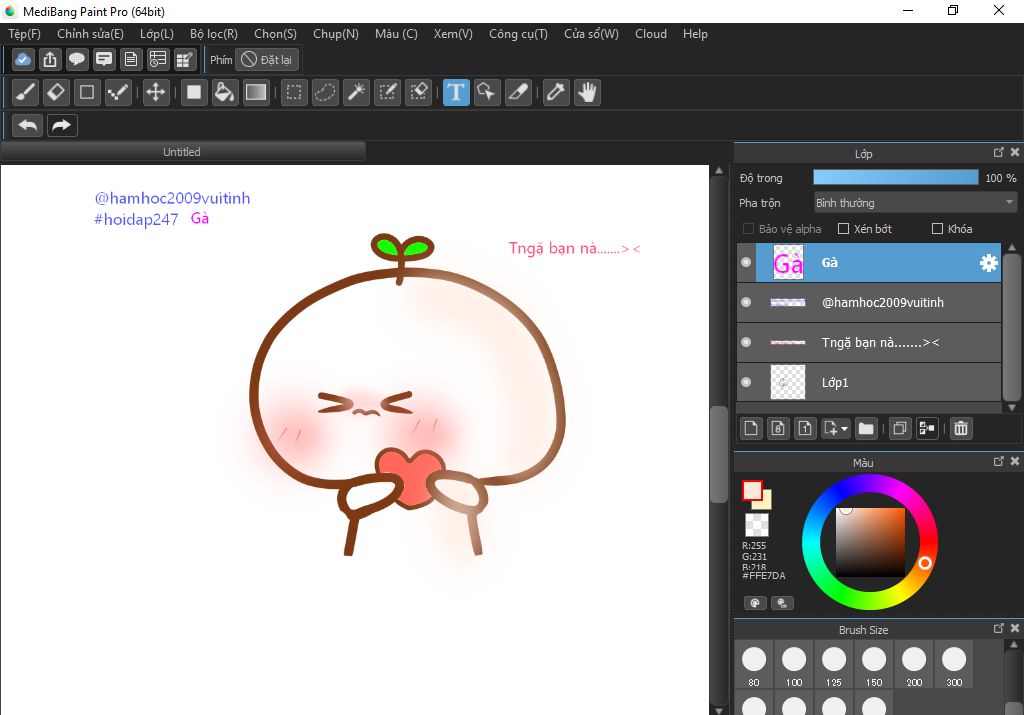Image resolution: width=1024 pixels, height=715 pixels.
Task: Create a new layer
Action: pos(751,428)
